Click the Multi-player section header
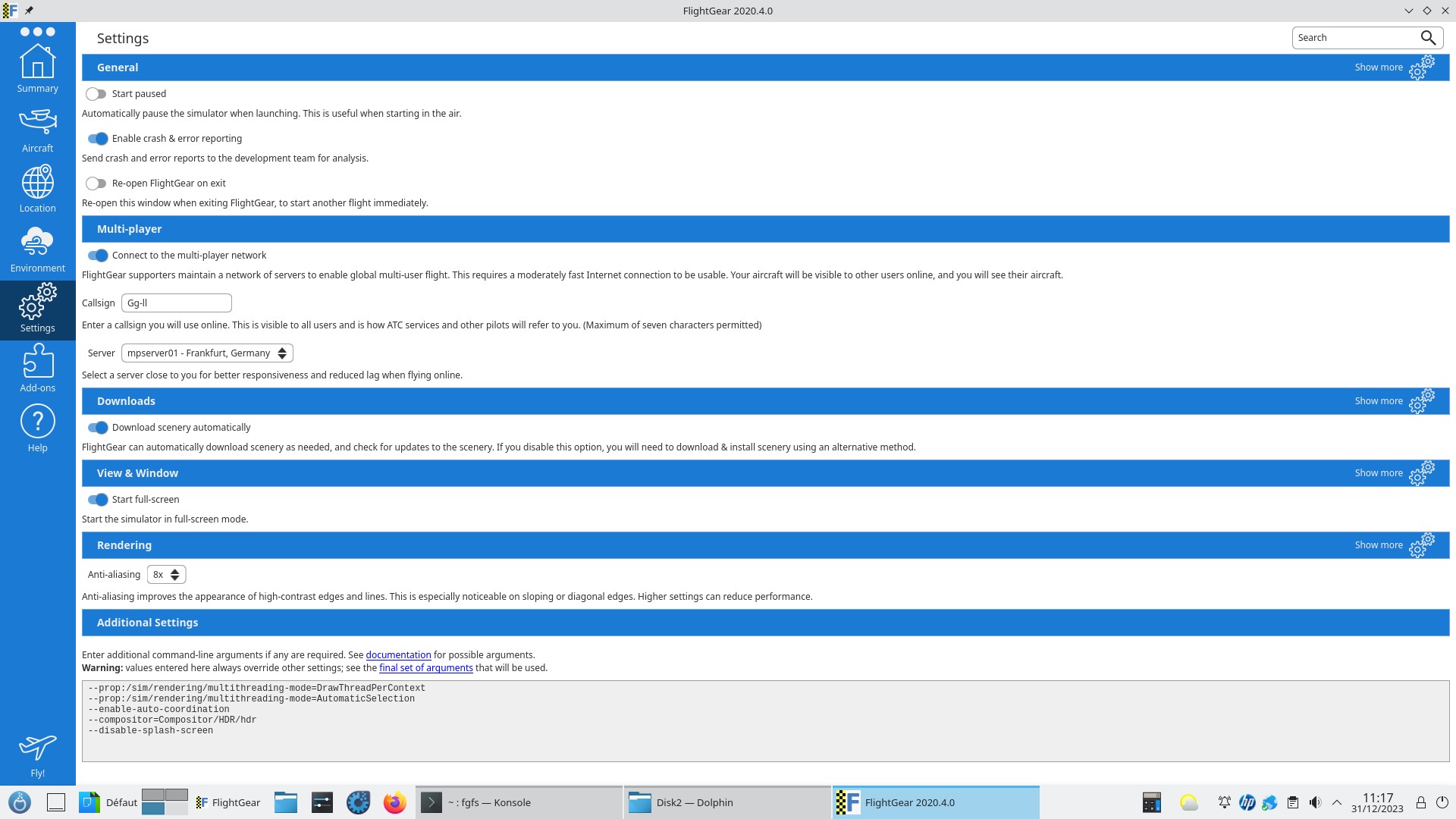This screenshot has width=1456, height=819. pos(765,229)
